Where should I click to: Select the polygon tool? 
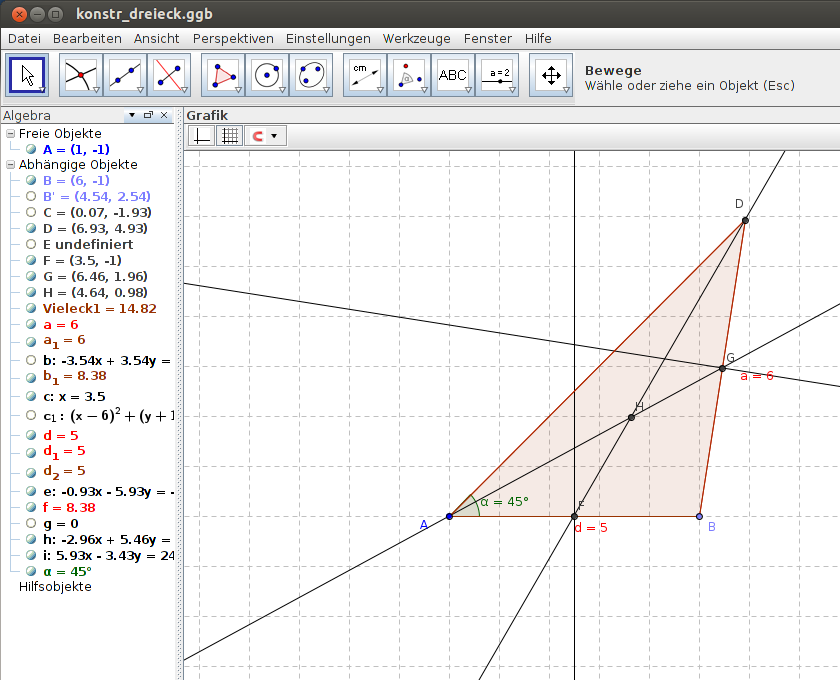223,74
